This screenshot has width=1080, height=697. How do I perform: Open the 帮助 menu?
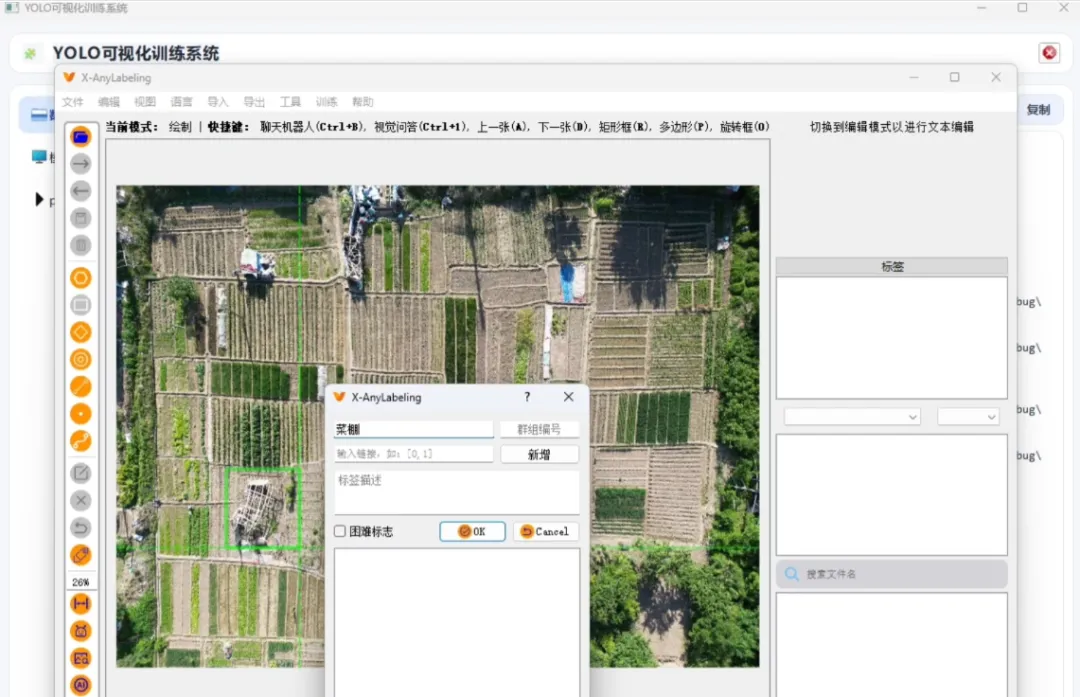point(363,102)
